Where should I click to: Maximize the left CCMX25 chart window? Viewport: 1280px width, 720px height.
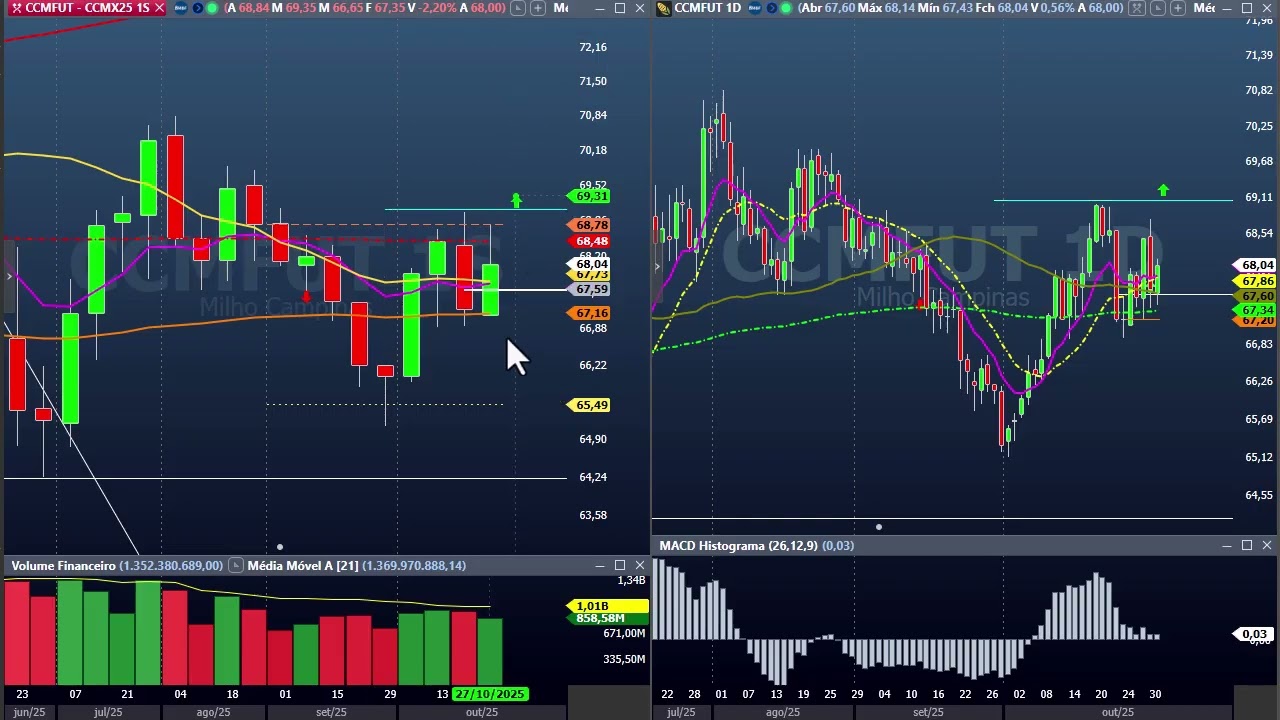[x=620, y=8]
